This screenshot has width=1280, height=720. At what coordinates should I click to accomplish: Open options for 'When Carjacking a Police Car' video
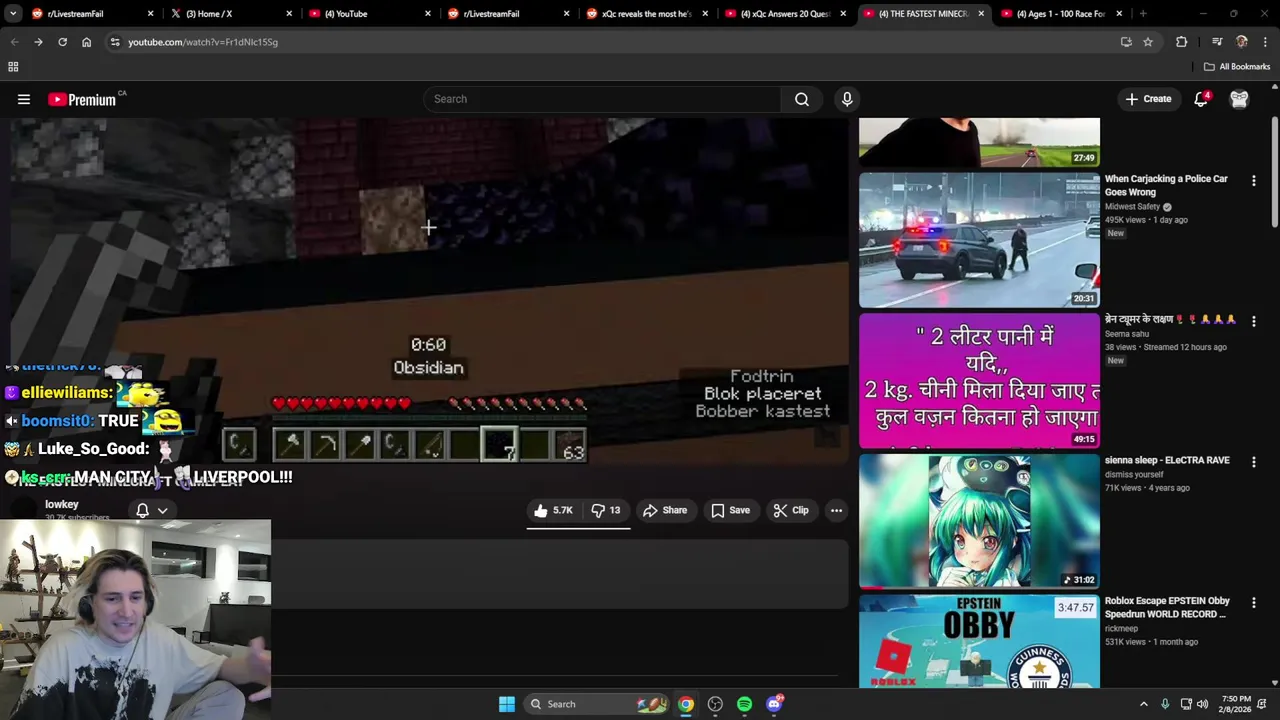(1253, 180)
